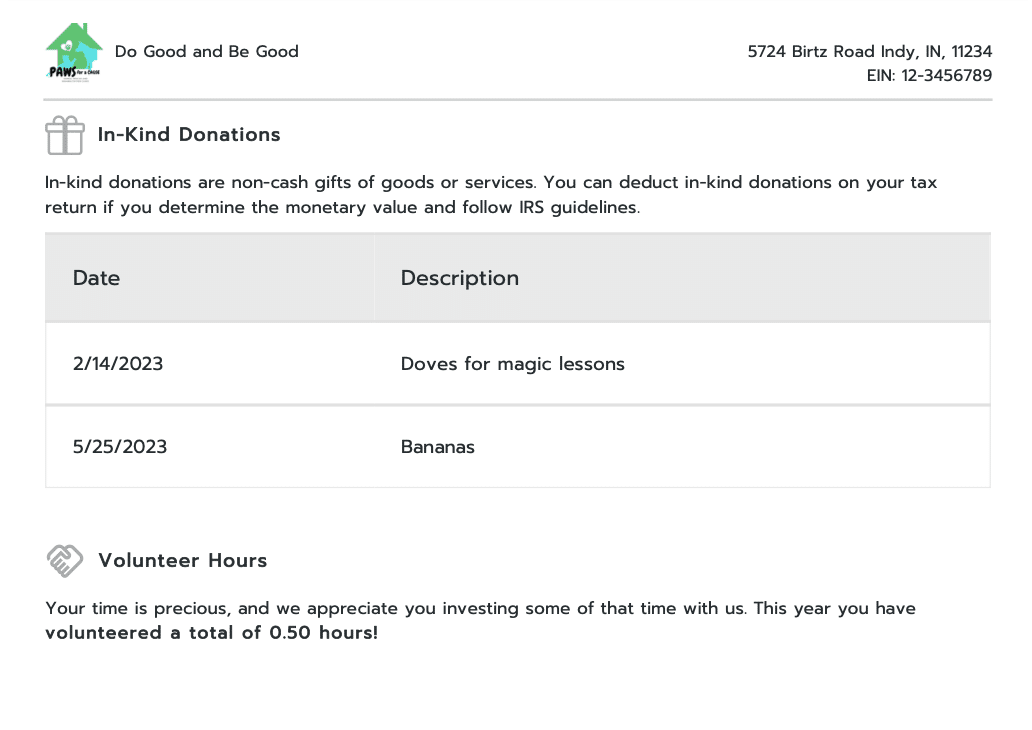This screenshot has height=730, width=1032.
Task: Click the handshake Volunteer Hours icon
Action: coord(64,560)
